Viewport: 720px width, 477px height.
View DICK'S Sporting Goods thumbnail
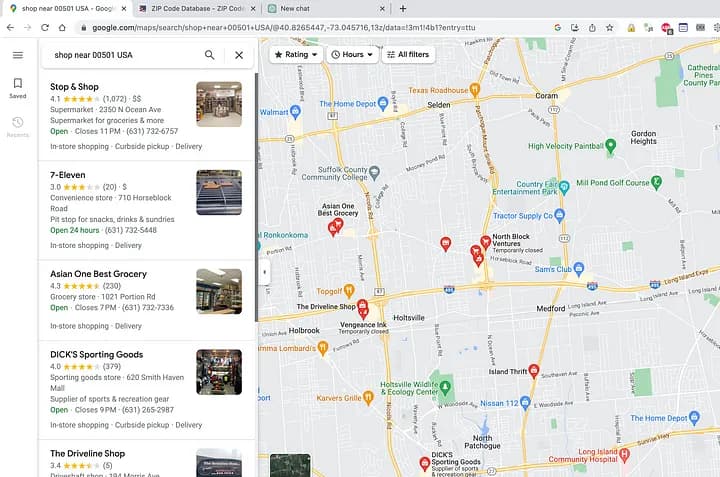coord(219,372)
